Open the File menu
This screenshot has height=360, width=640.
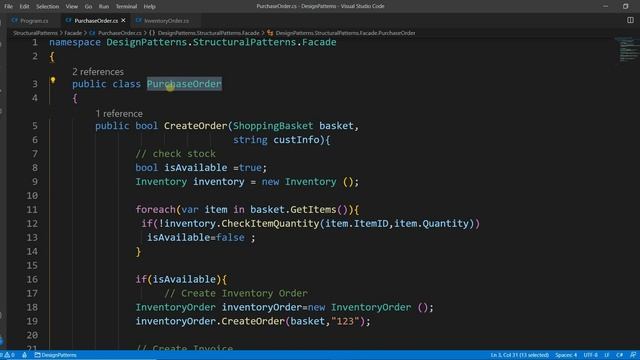[8, 7]
